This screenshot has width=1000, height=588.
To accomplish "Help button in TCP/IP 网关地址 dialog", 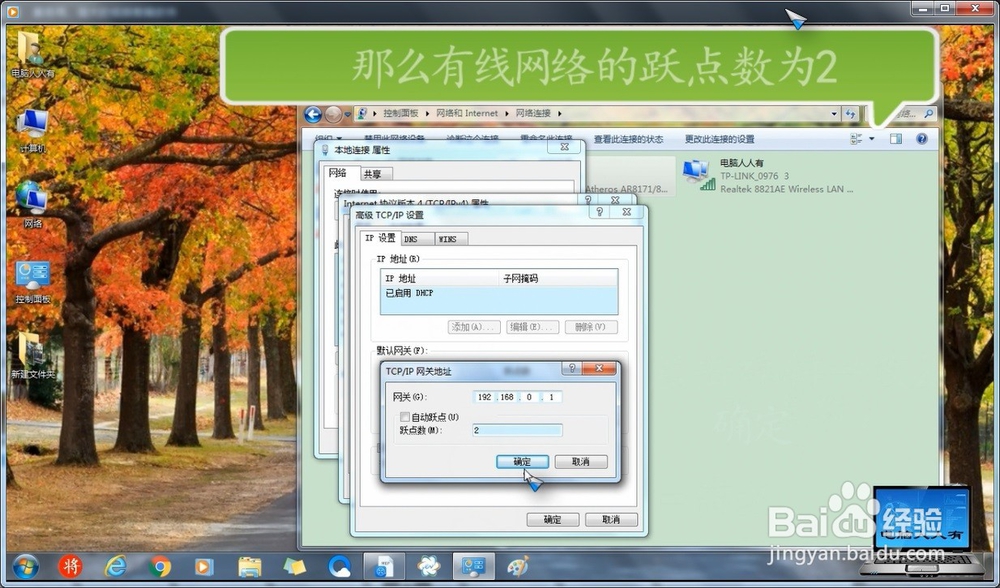I will click(x=572, y=368).
